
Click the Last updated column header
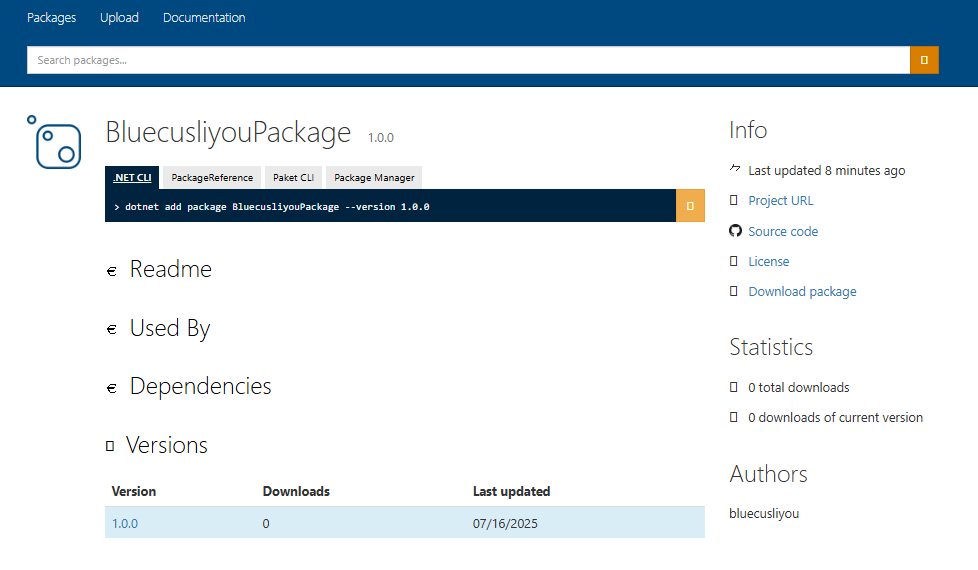[511, 491]
